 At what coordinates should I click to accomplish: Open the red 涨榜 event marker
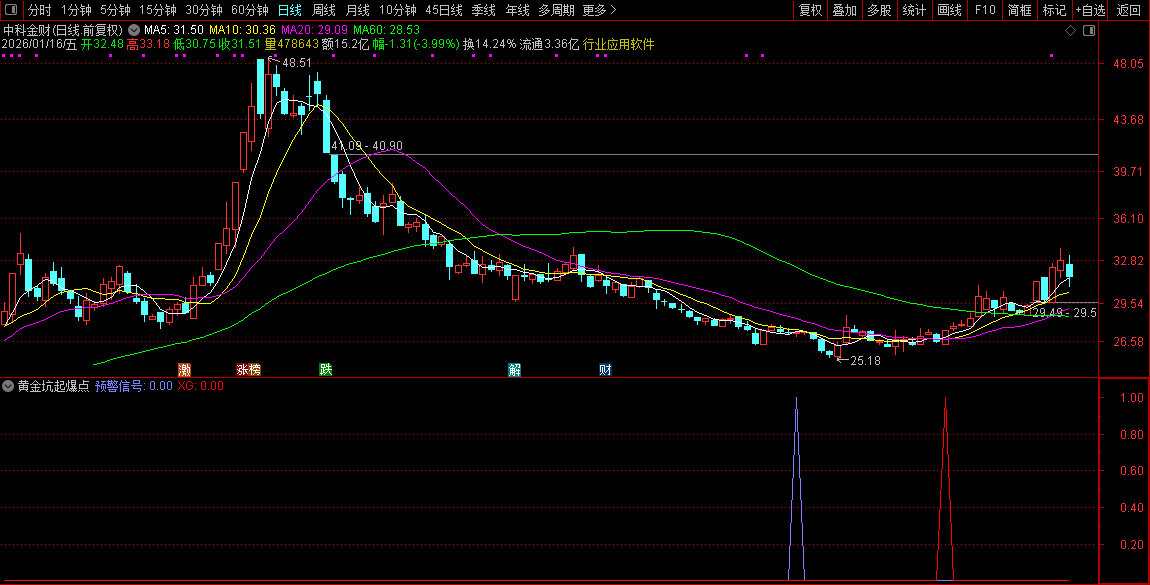click(248, 370)
